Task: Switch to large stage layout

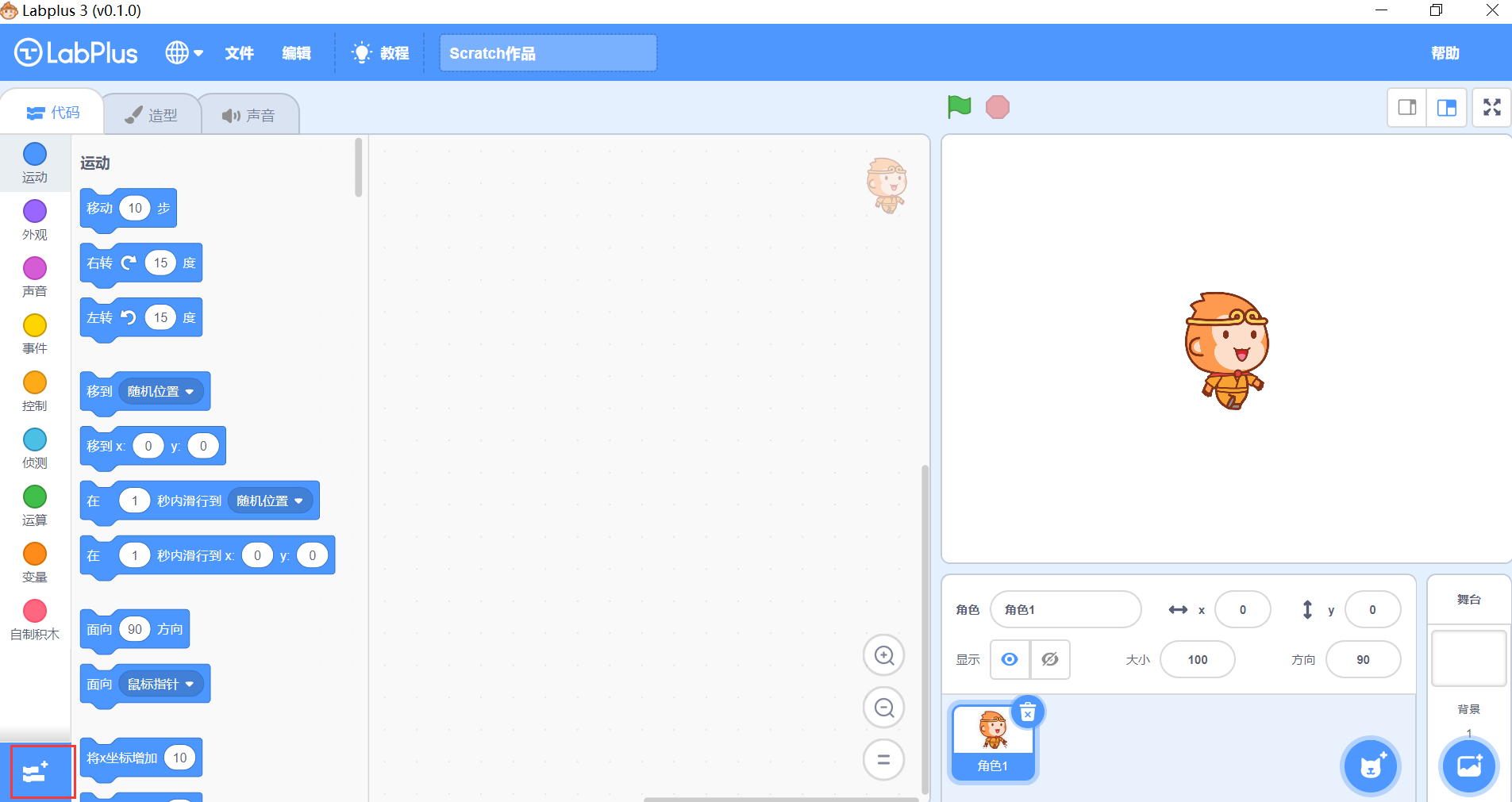Action: [x=1447, y=107]
